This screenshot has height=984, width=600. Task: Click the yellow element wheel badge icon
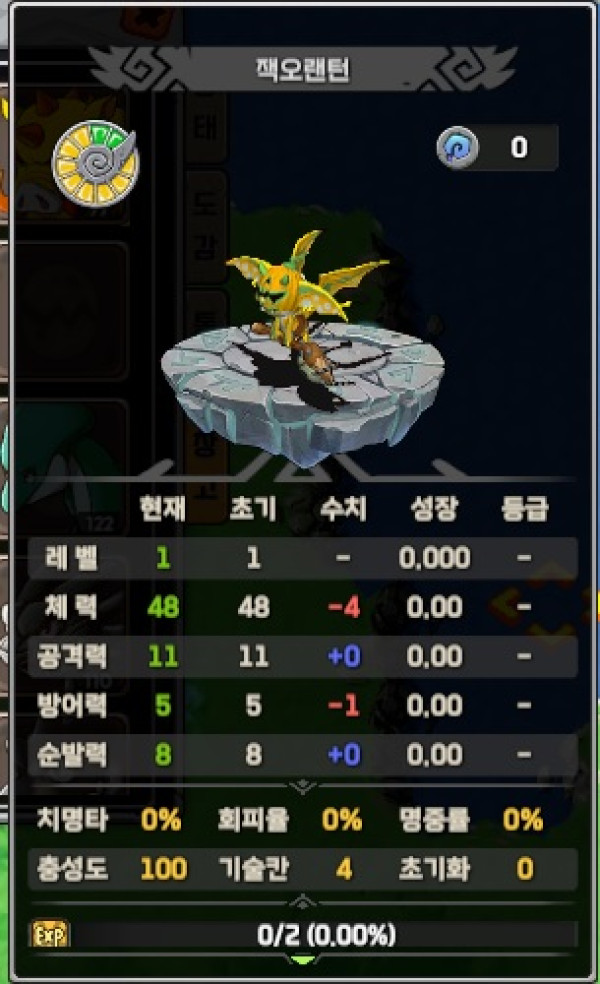click(x=95, y=164)
